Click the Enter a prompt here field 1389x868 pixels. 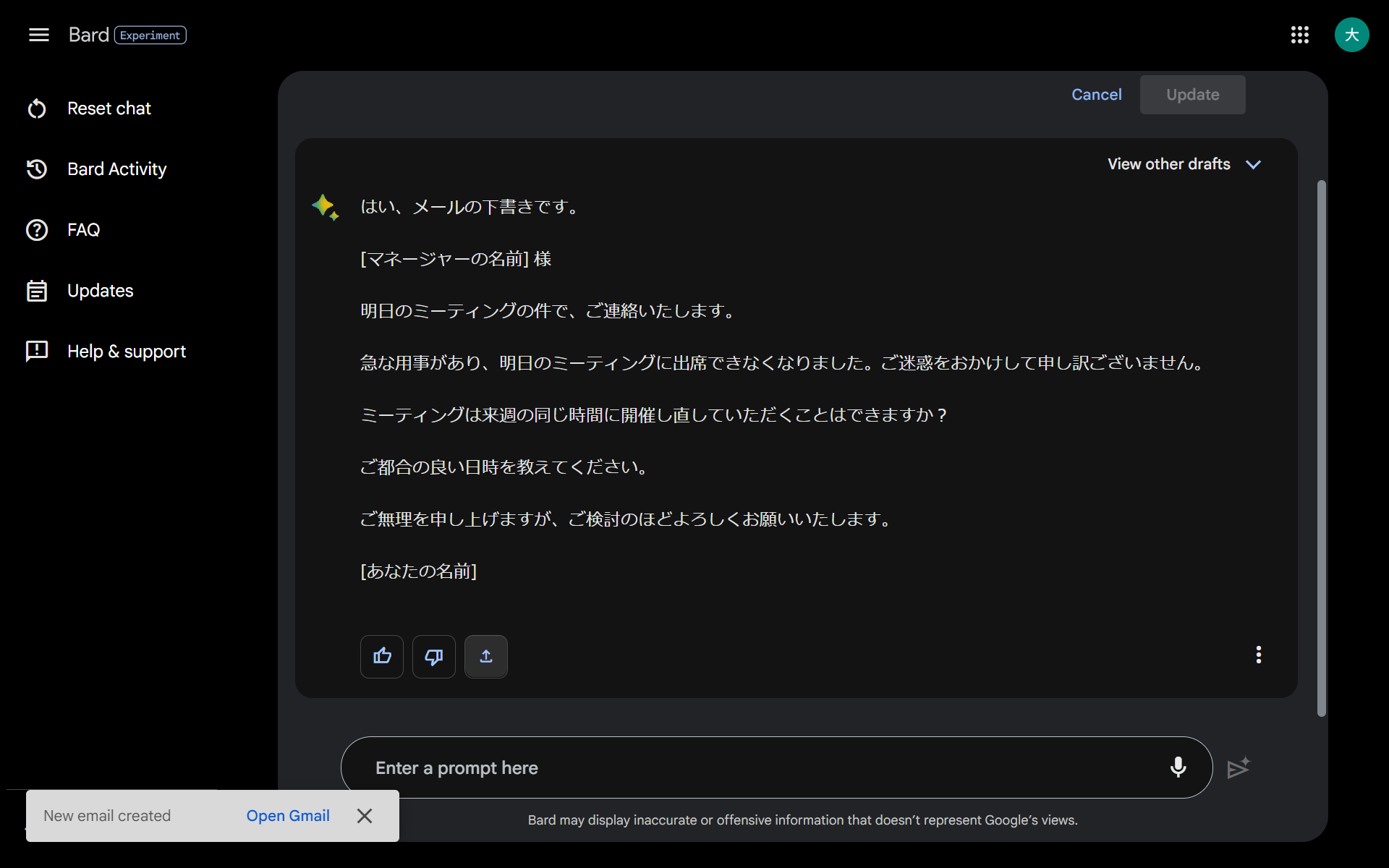651,767
